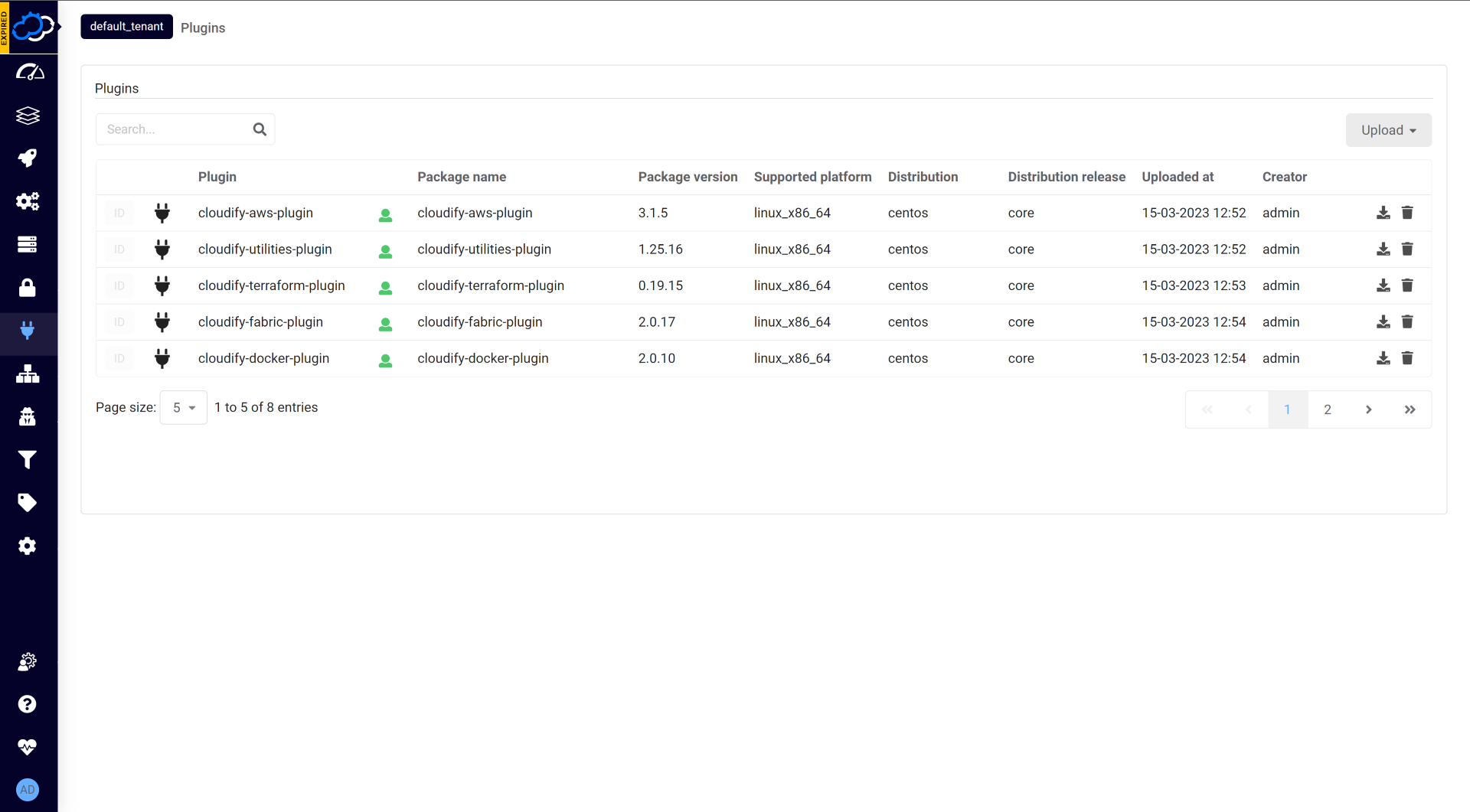Click visibility icon of cloudify-aws-plugin
The width and height of the screenshot is (1470, 812).
click(x=385, y=215)
